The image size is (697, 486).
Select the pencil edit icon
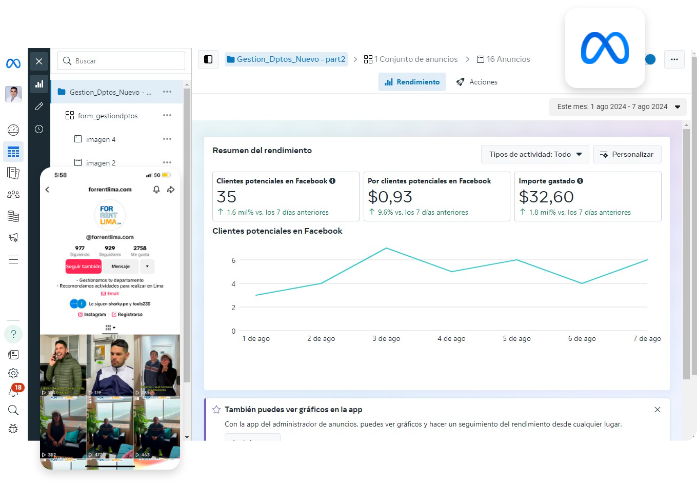[x=39, y=106]
